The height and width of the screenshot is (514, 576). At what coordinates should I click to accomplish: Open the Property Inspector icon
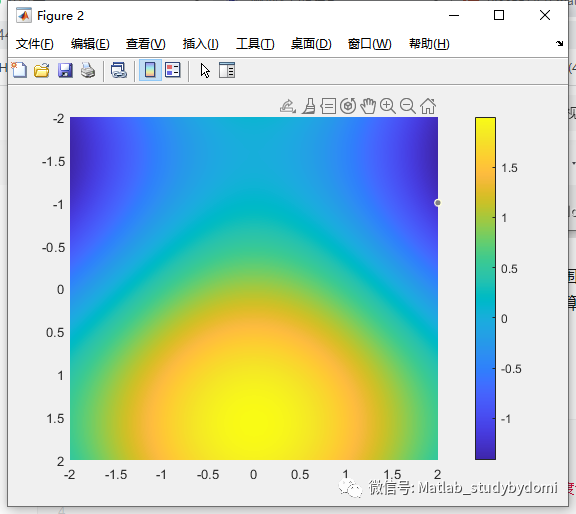227,70
